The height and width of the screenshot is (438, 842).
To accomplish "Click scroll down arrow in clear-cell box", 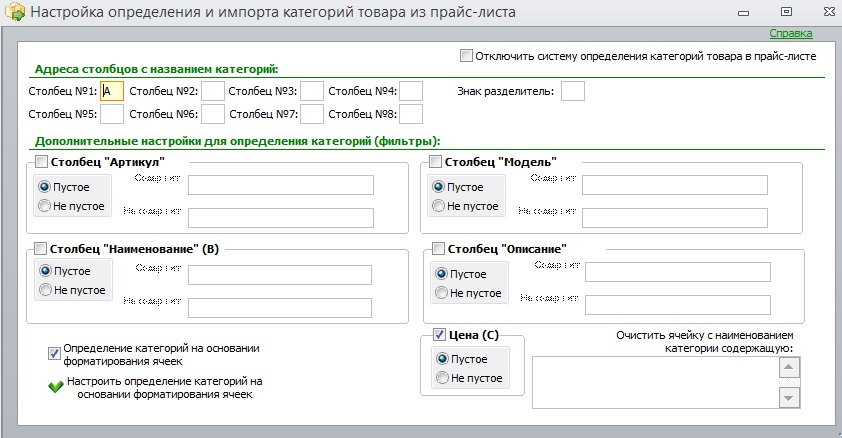I will [x=789, y=398].
